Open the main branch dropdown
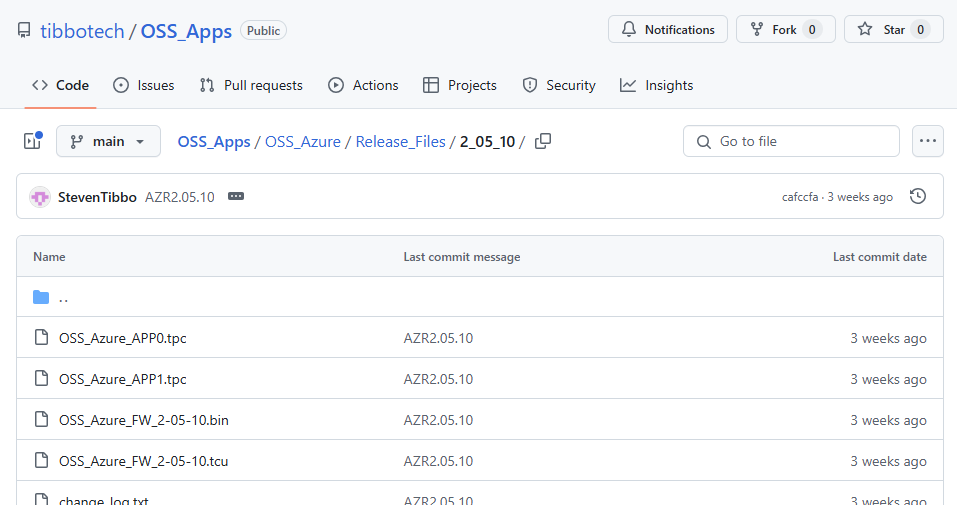957x505 pixels. pos(108,142)
